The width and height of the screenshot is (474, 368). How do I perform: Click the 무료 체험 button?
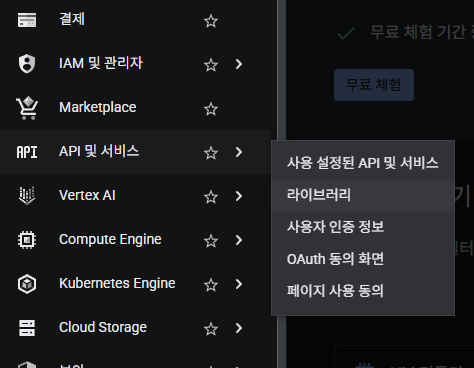[x=374, y=85]
